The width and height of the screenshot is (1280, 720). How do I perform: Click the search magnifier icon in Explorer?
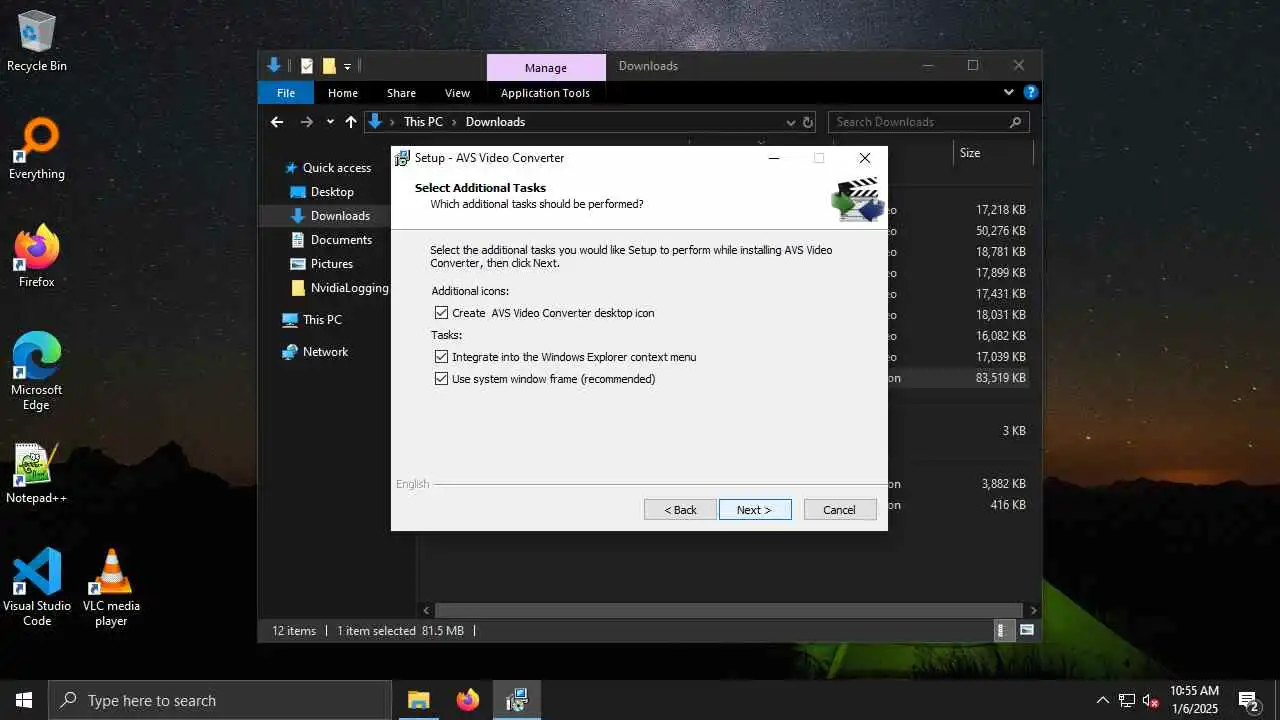click(1015, 122)
